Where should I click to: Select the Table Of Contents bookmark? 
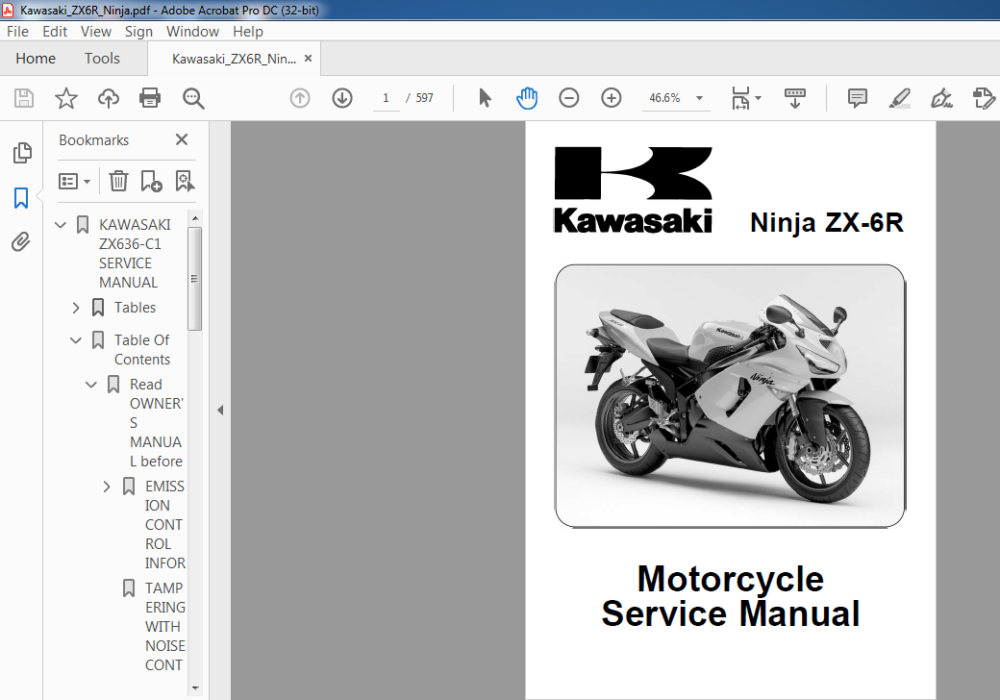point(142,350)
